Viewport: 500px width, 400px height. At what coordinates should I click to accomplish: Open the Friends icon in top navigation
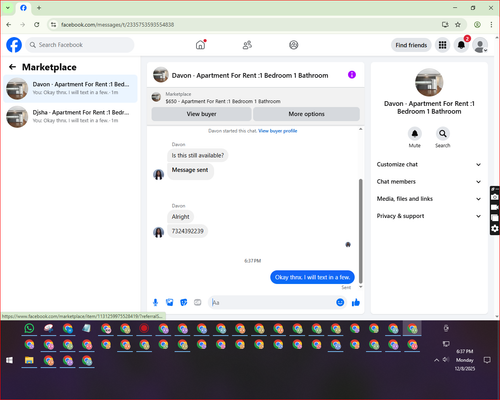tap(247, 45)
